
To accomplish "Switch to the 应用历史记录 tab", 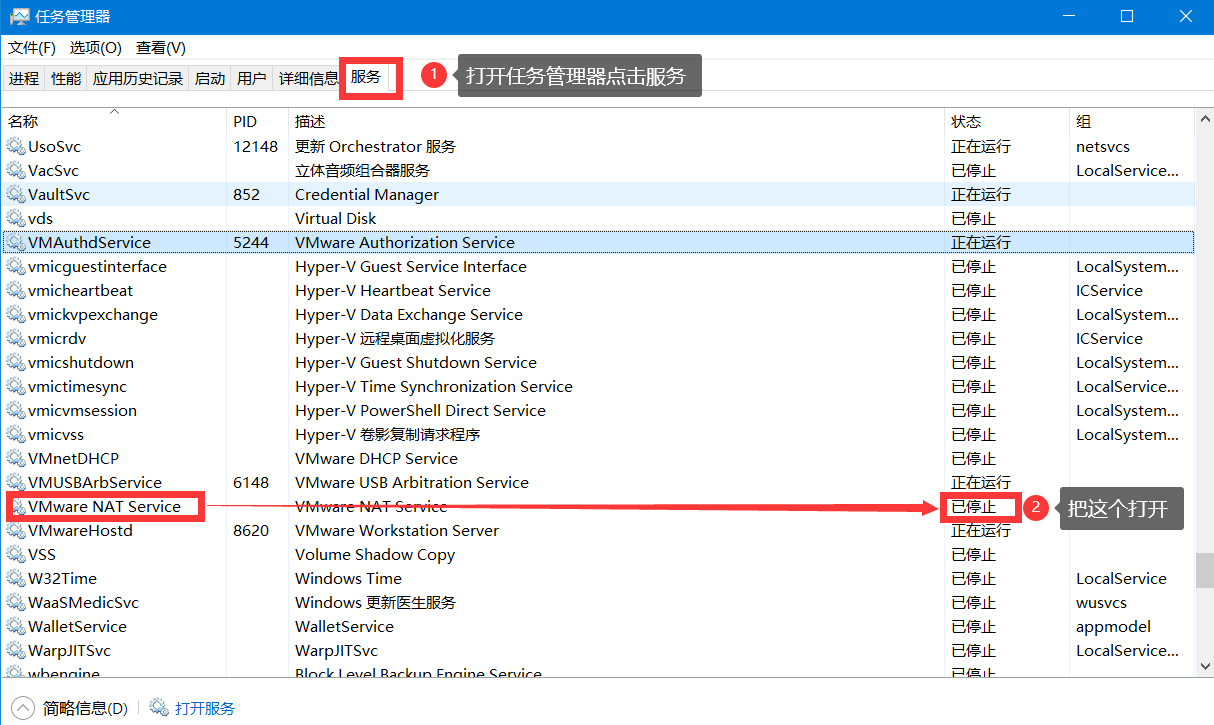I will coord(138,78).
